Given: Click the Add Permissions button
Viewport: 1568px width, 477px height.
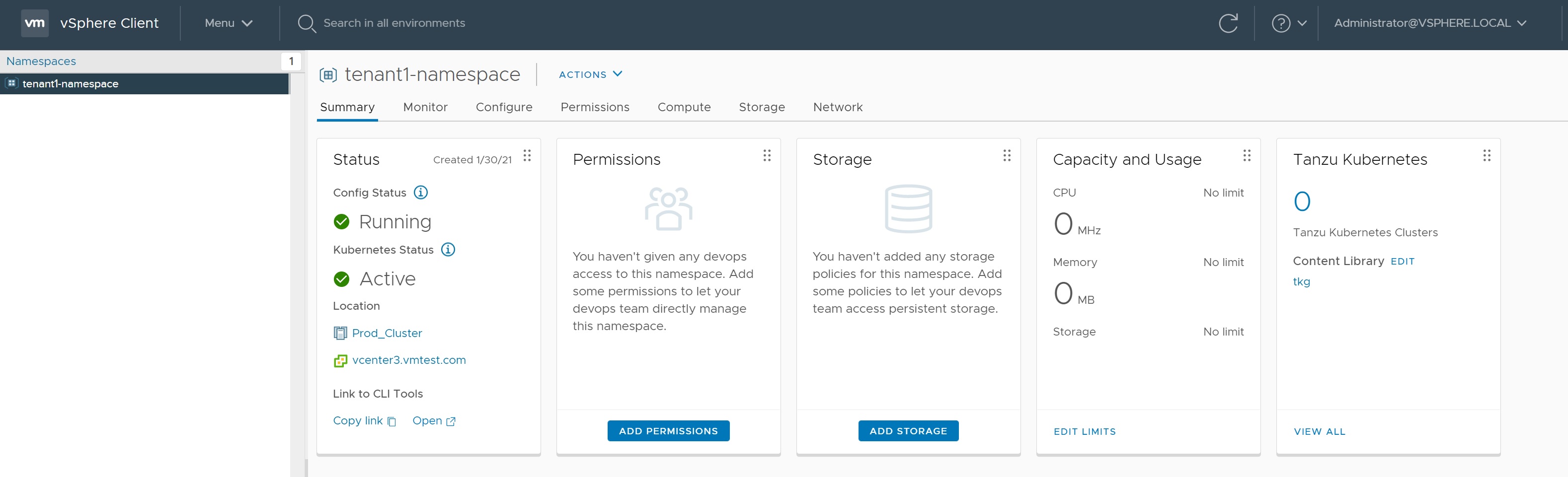Looking at the screenshot, I should 668,431.
